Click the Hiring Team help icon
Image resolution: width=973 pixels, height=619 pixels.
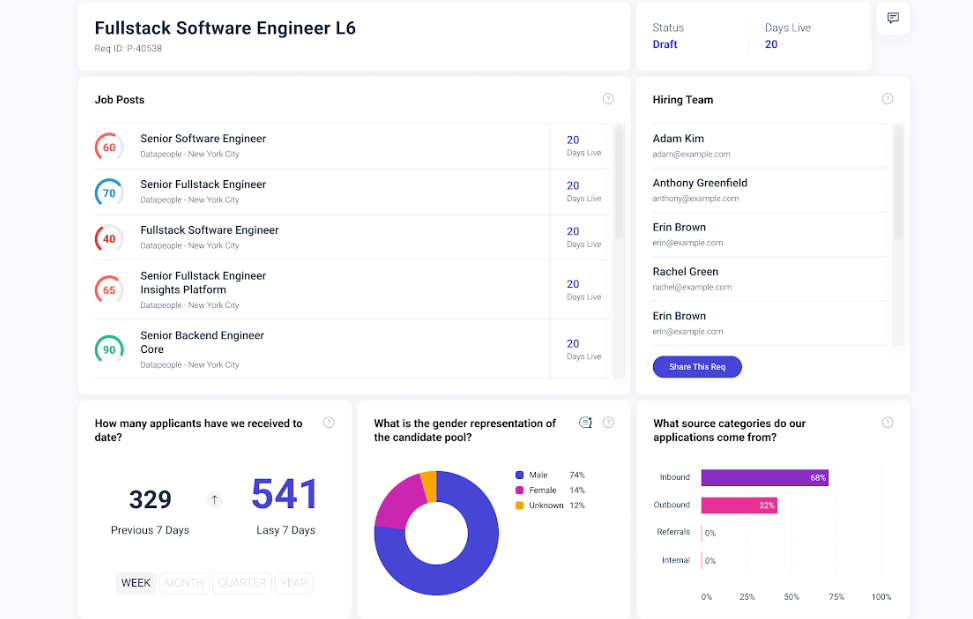coord(887,99)
